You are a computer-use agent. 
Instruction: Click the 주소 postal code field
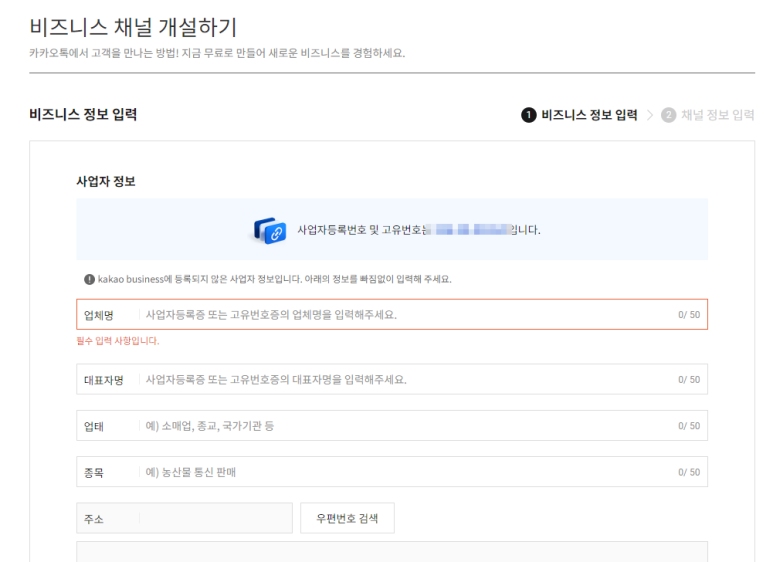184,518
